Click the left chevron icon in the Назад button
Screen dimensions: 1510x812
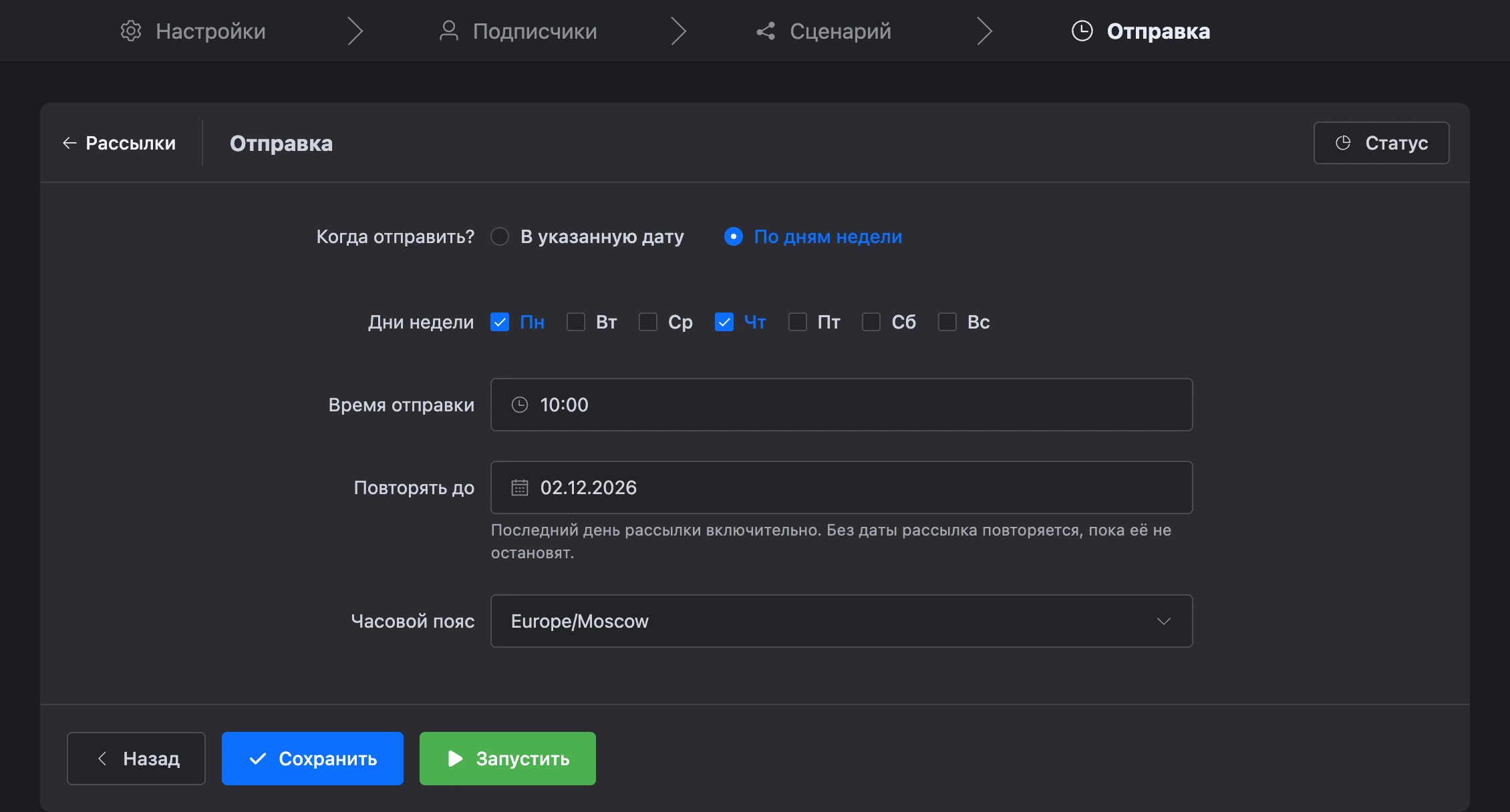pos(102,759)
